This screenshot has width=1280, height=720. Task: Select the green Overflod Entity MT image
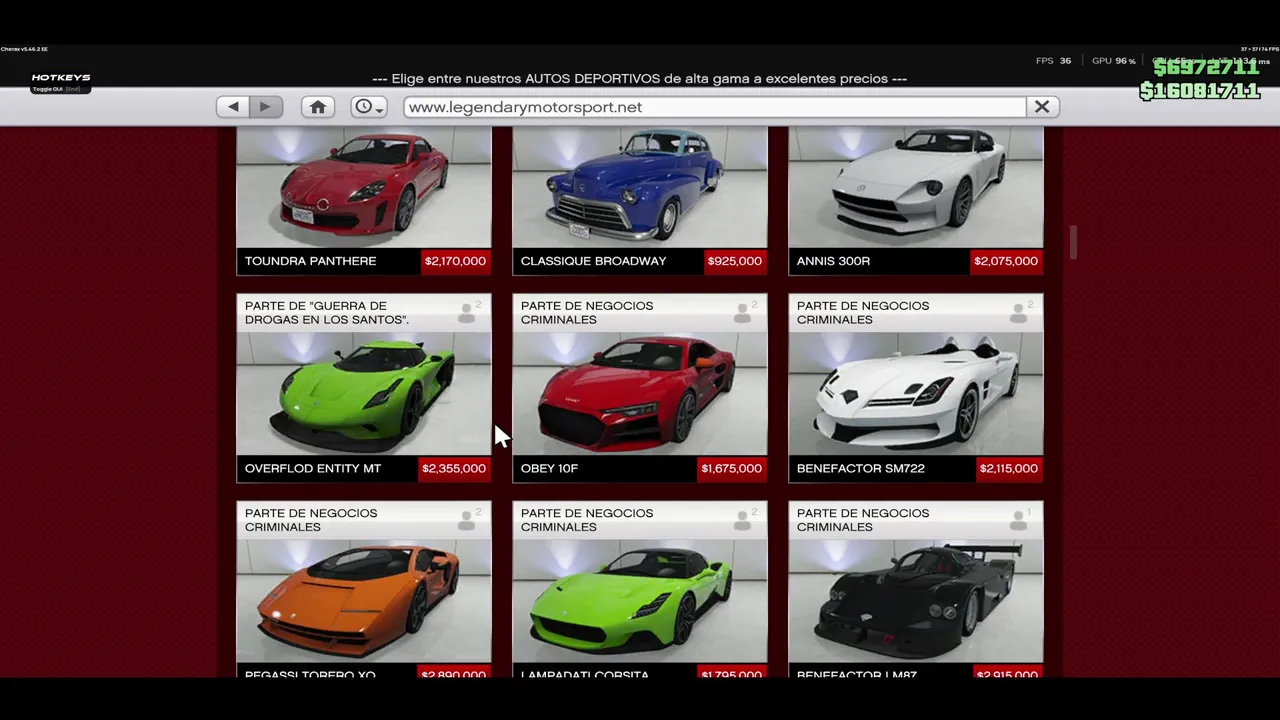(364, 393)
